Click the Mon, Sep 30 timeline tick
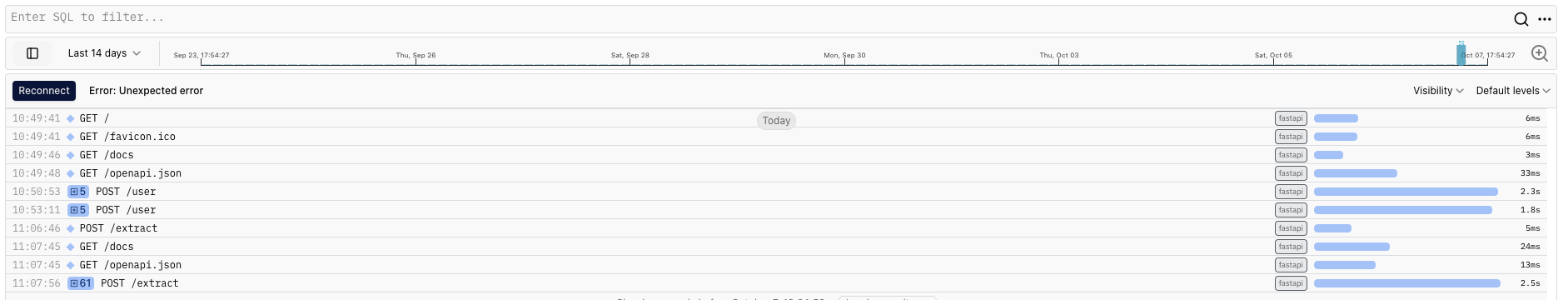The image size is (1568, 300). [844, 56]
